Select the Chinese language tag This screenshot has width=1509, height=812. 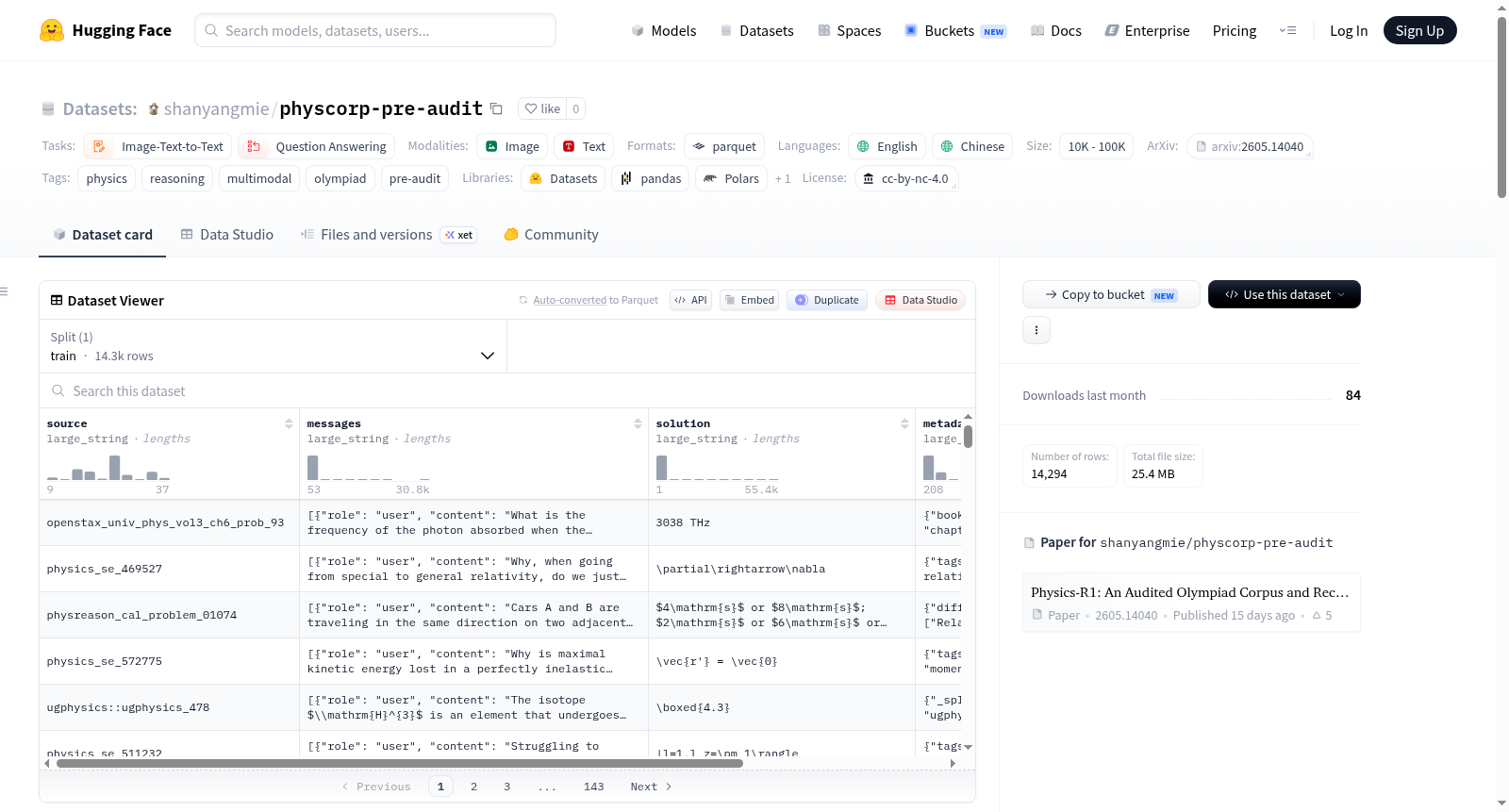(972, 146)
